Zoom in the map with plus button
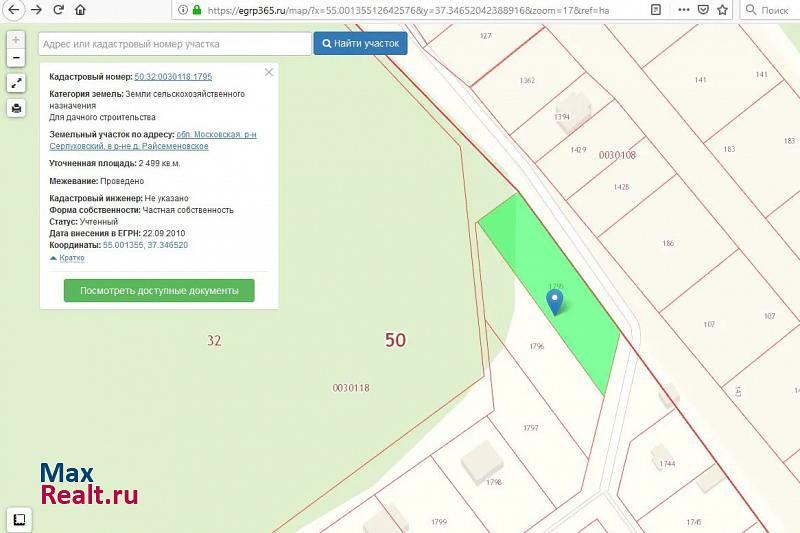The width and height of the screenshot is (800, 533). point(16,41)
